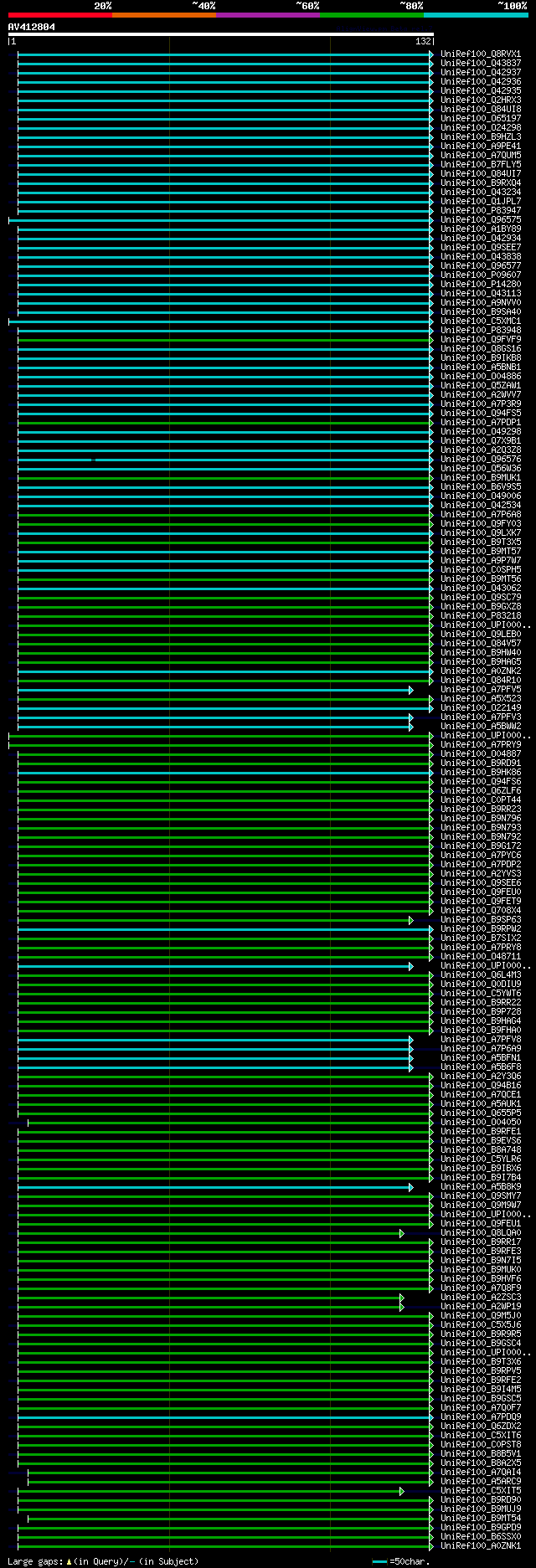
Task: Open hit UniRef100_O48711
Action: coord(481,956)
